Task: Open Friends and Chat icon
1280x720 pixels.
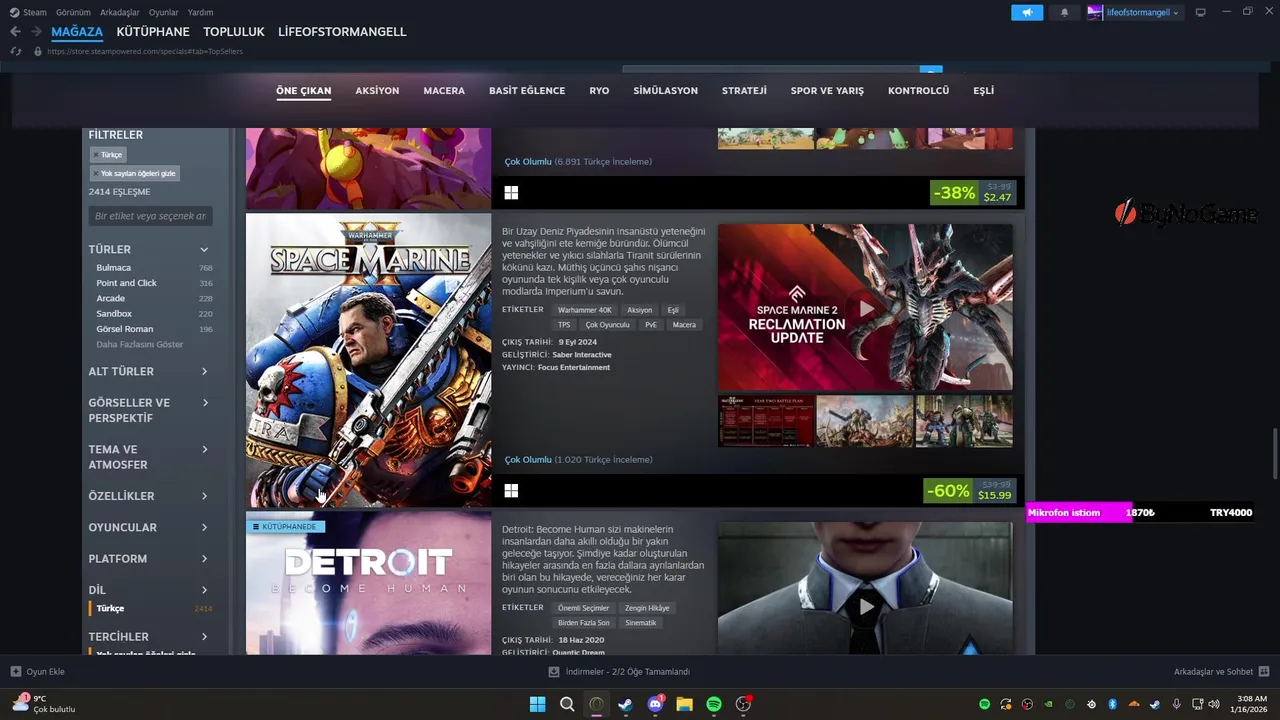Action: coord(1264,672)
